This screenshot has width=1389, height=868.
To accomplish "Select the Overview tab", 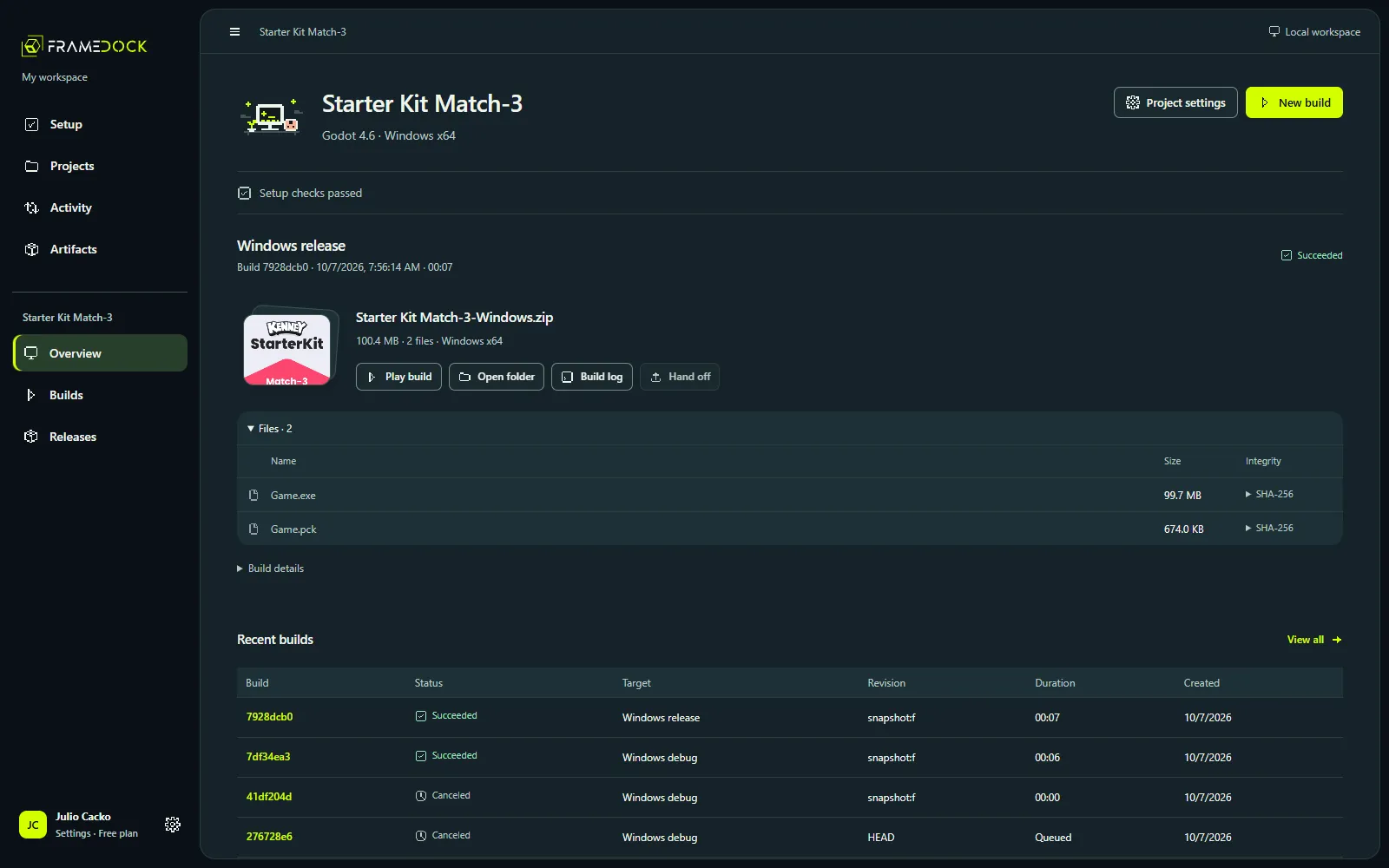I will click(x=100, y=353).
